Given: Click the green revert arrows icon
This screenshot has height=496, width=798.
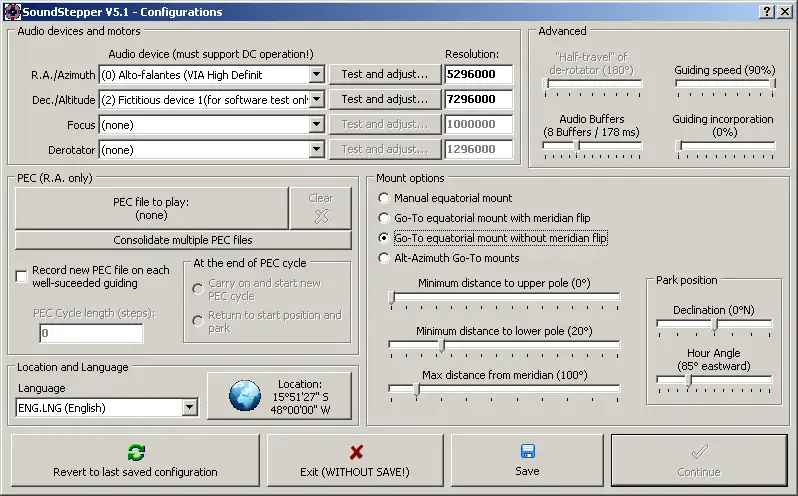Looking at the screenshot, I should [x=136, y=452].
